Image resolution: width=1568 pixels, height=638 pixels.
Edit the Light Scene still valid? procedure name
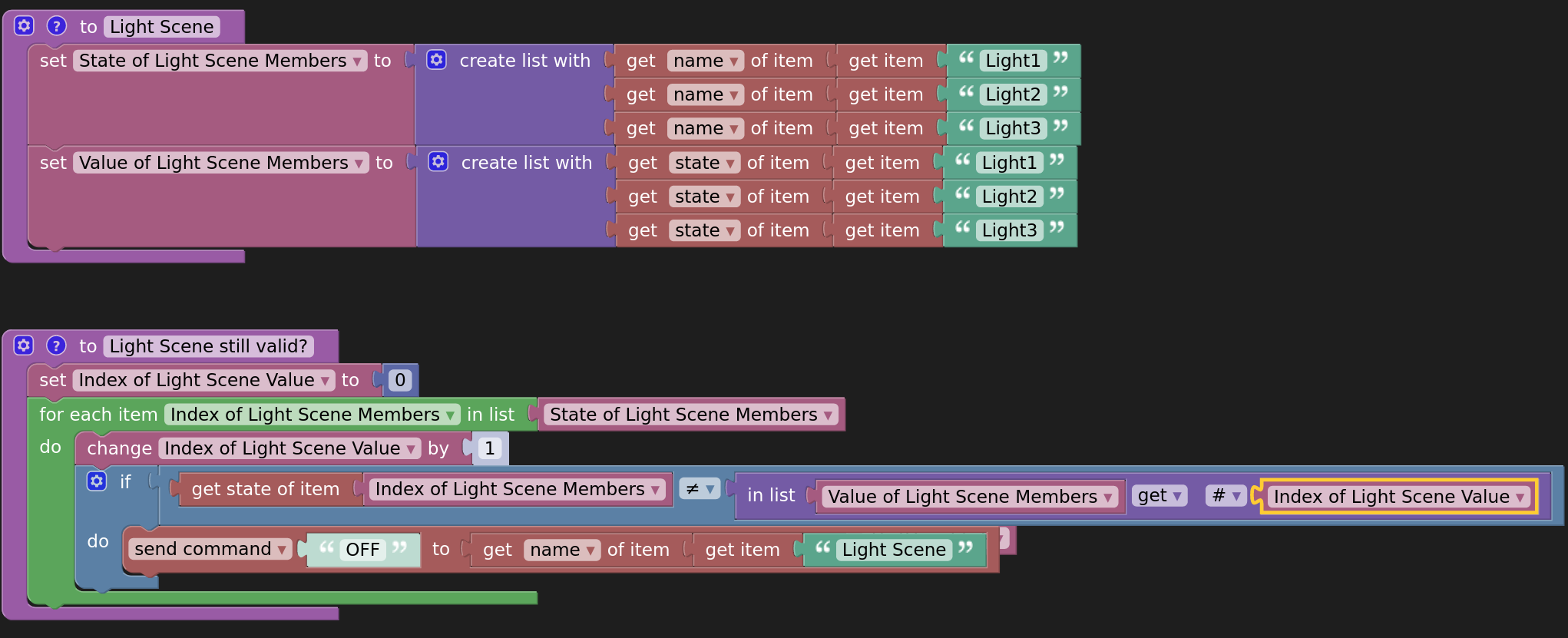click(x=208, y=346)
